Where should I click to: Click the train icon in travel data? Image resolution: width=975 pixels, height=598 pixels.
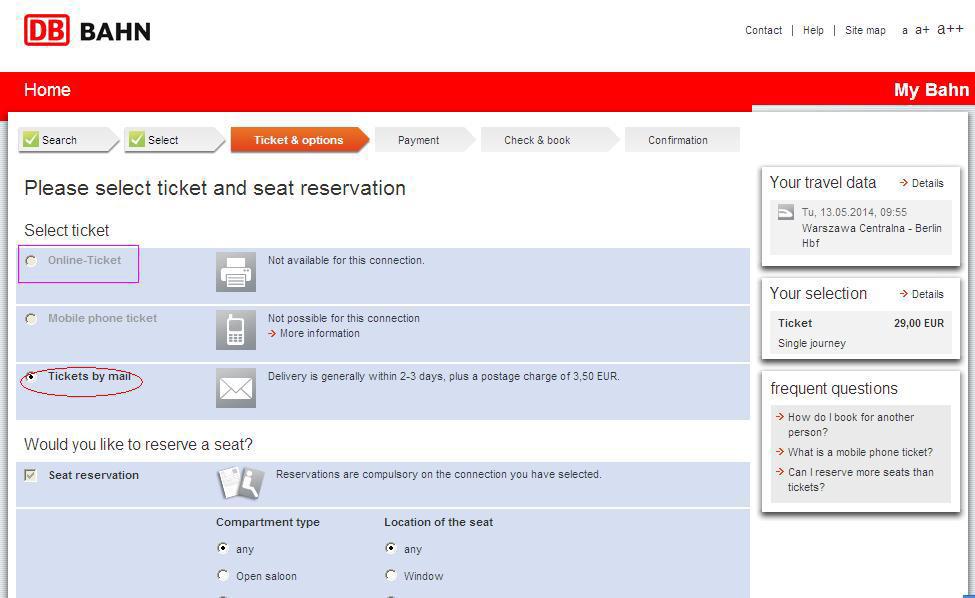click(x=786, y=213)
